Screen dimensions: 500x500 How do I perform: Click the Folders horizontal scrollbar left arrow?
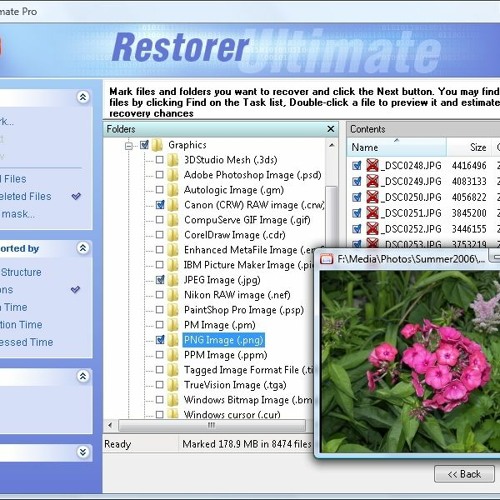click(x=110, y=425)
